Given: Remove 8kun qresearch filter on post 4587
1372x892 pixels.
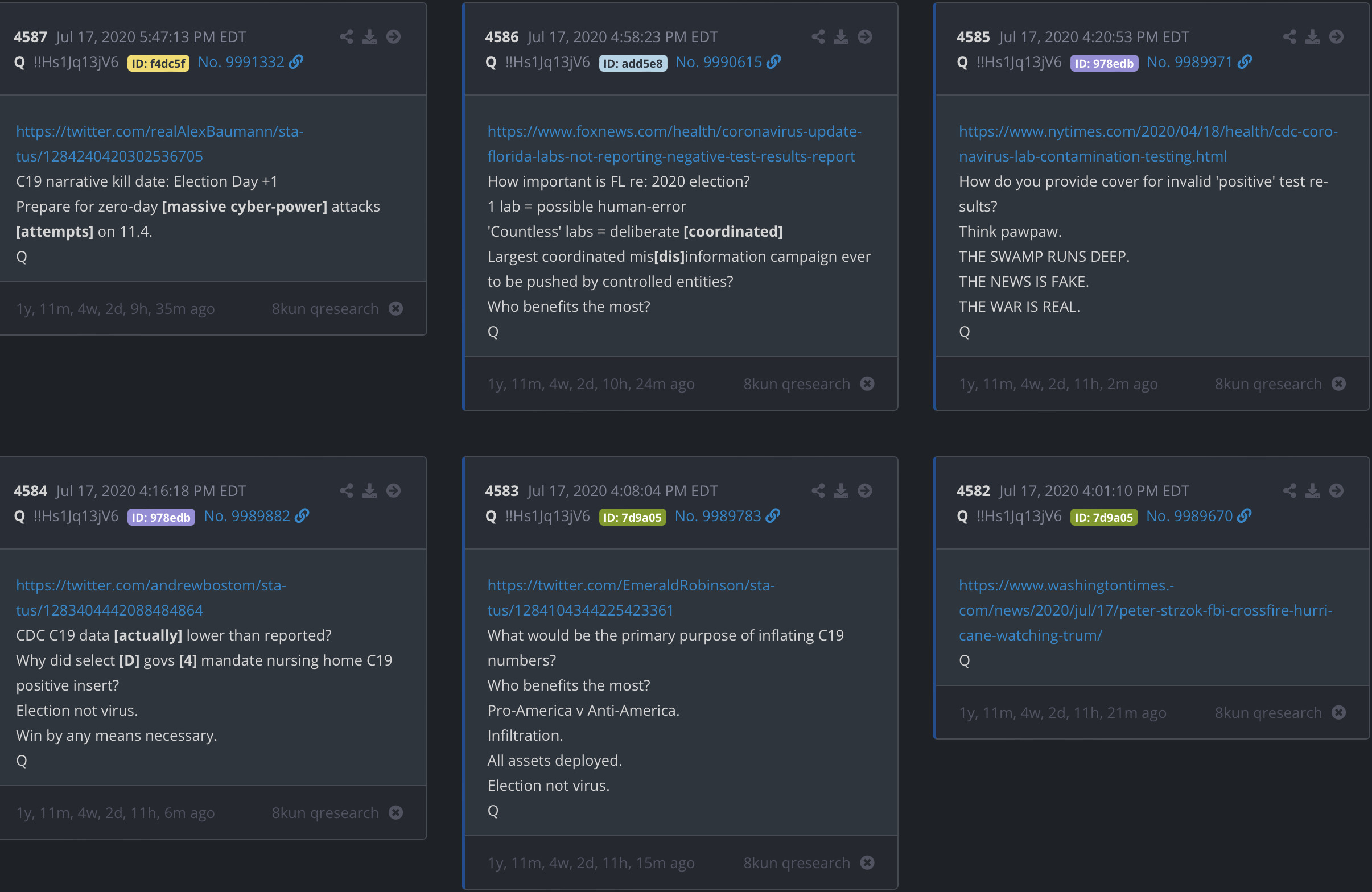Looking at the screenshot, I should (x=395, y=309).
